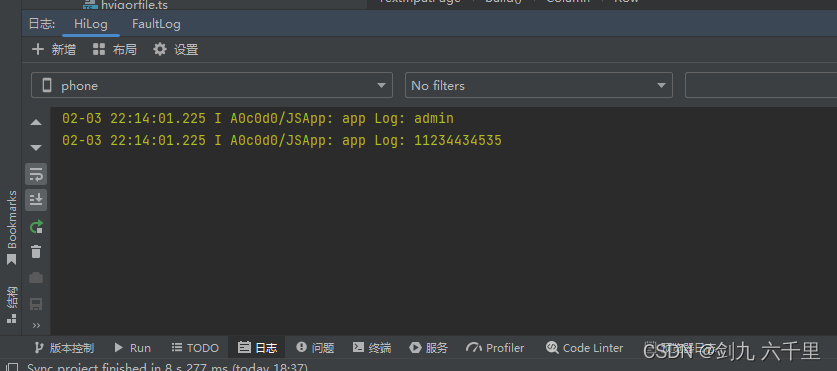Click the scroll up arrow icon
837x371 pixels.
(36, 122)
